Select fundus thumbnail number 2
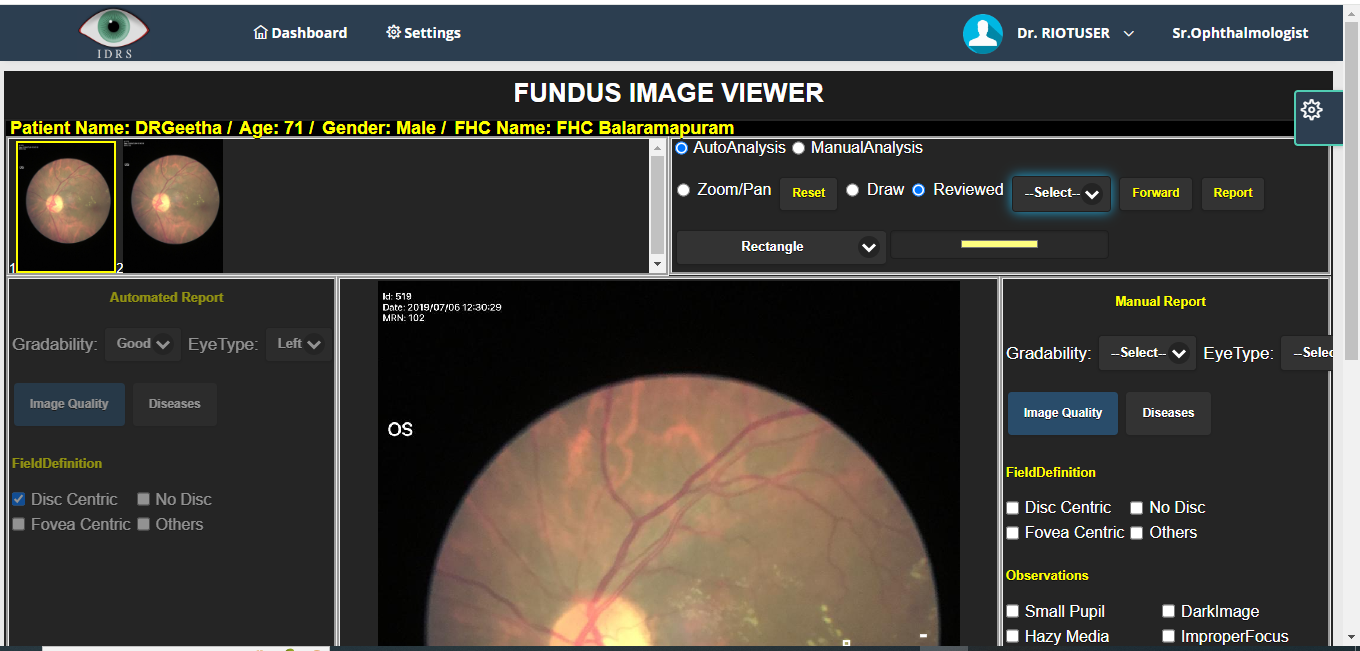Screen dimensions: 1360x651 click(x=173, y=206)
